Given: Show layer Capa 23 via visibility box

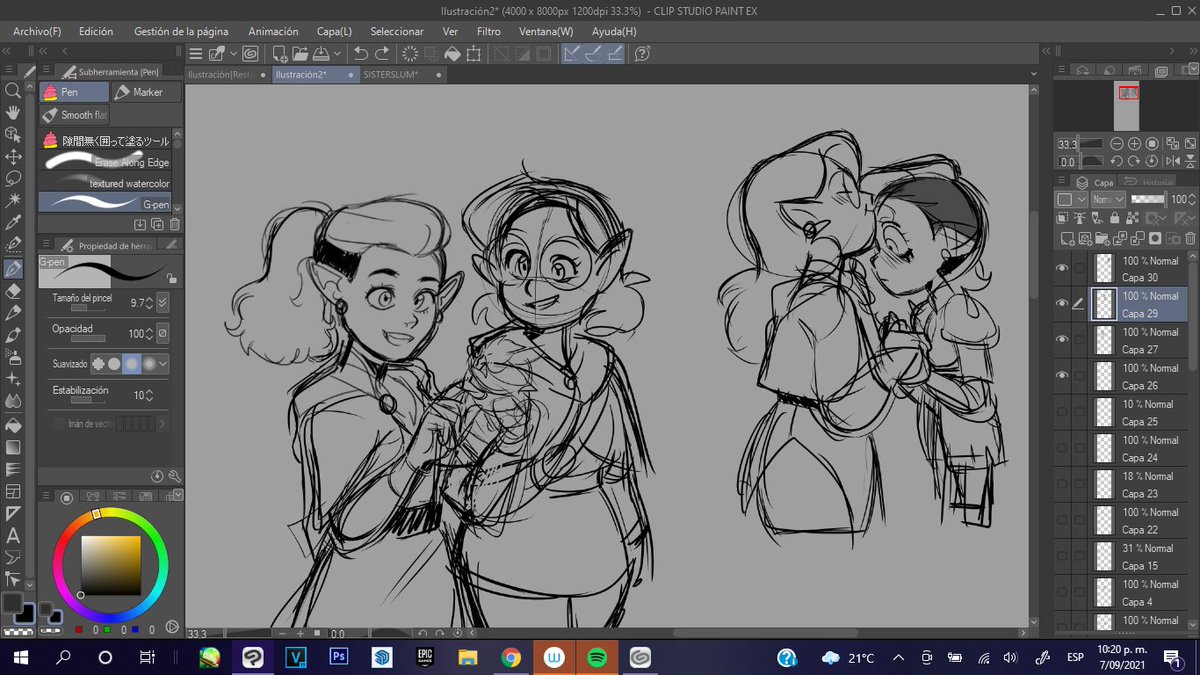Looking at the screenshot, I should coord(1062,485).
